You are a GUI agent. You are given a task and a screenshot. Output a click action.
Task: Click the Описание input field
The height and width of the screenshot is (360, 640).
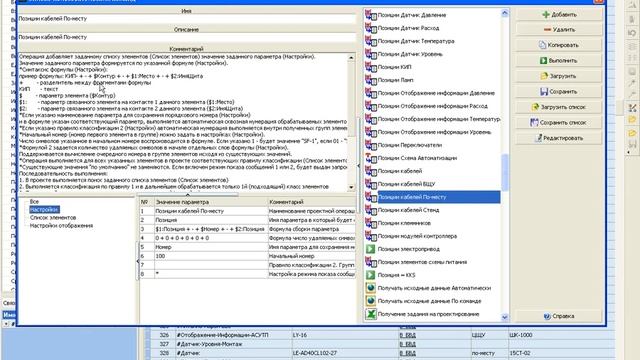click(x=187, y=38)
